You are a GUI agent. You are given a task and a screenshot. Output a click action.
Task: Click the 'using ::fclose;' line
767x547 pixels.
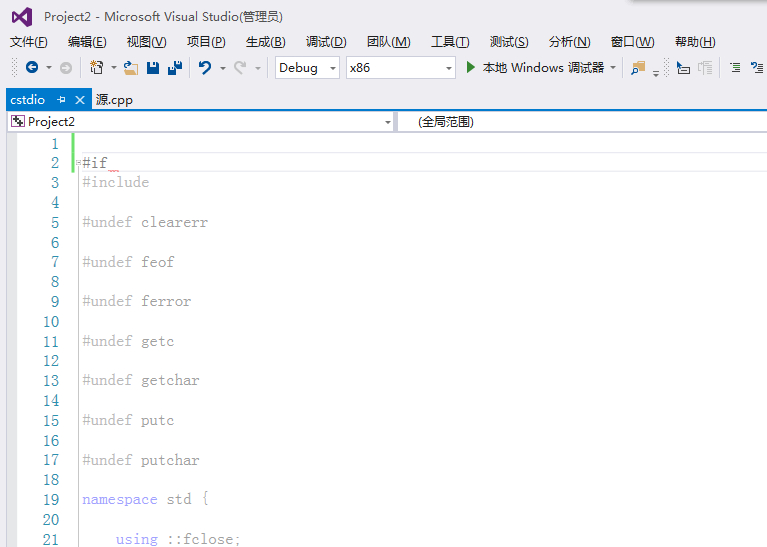click(178, 539)
